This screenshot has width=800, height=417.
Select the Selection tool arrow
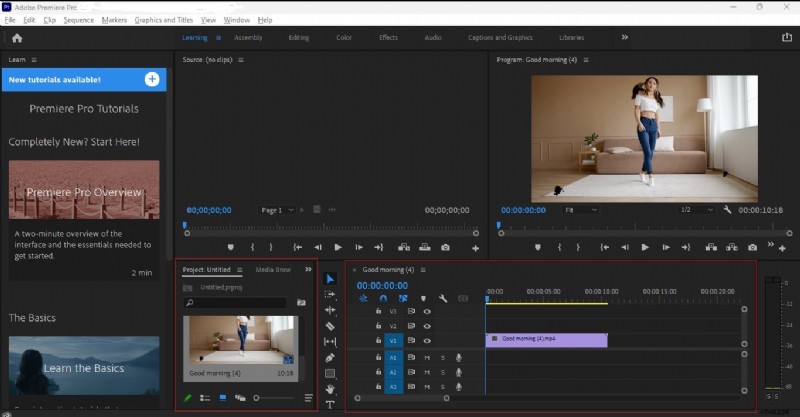pyautogui.click(x=330, y=279)
